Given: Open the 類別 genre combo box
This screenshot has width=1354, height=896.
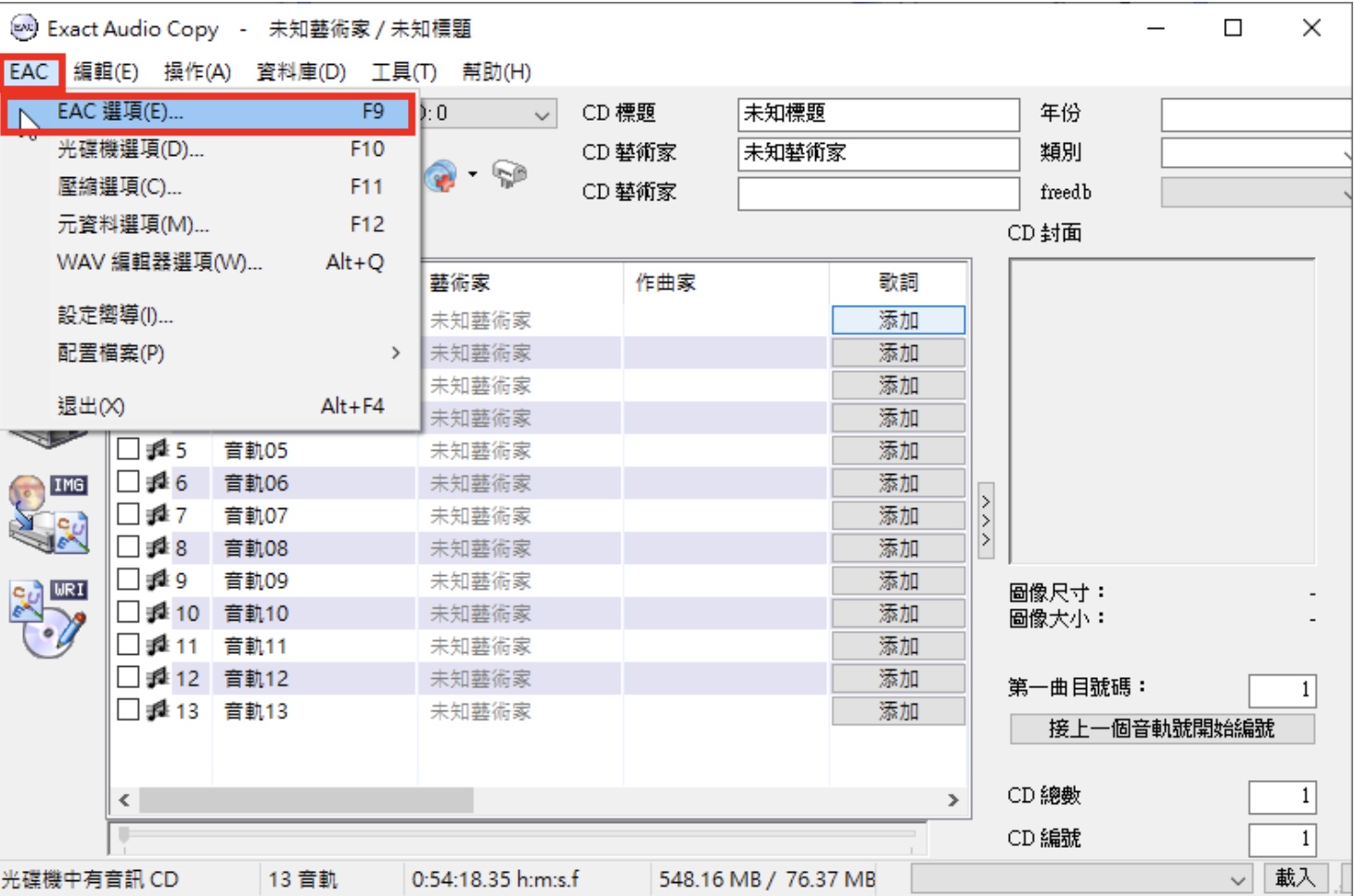Looking at the screenshot, I should click(1256, 153).
